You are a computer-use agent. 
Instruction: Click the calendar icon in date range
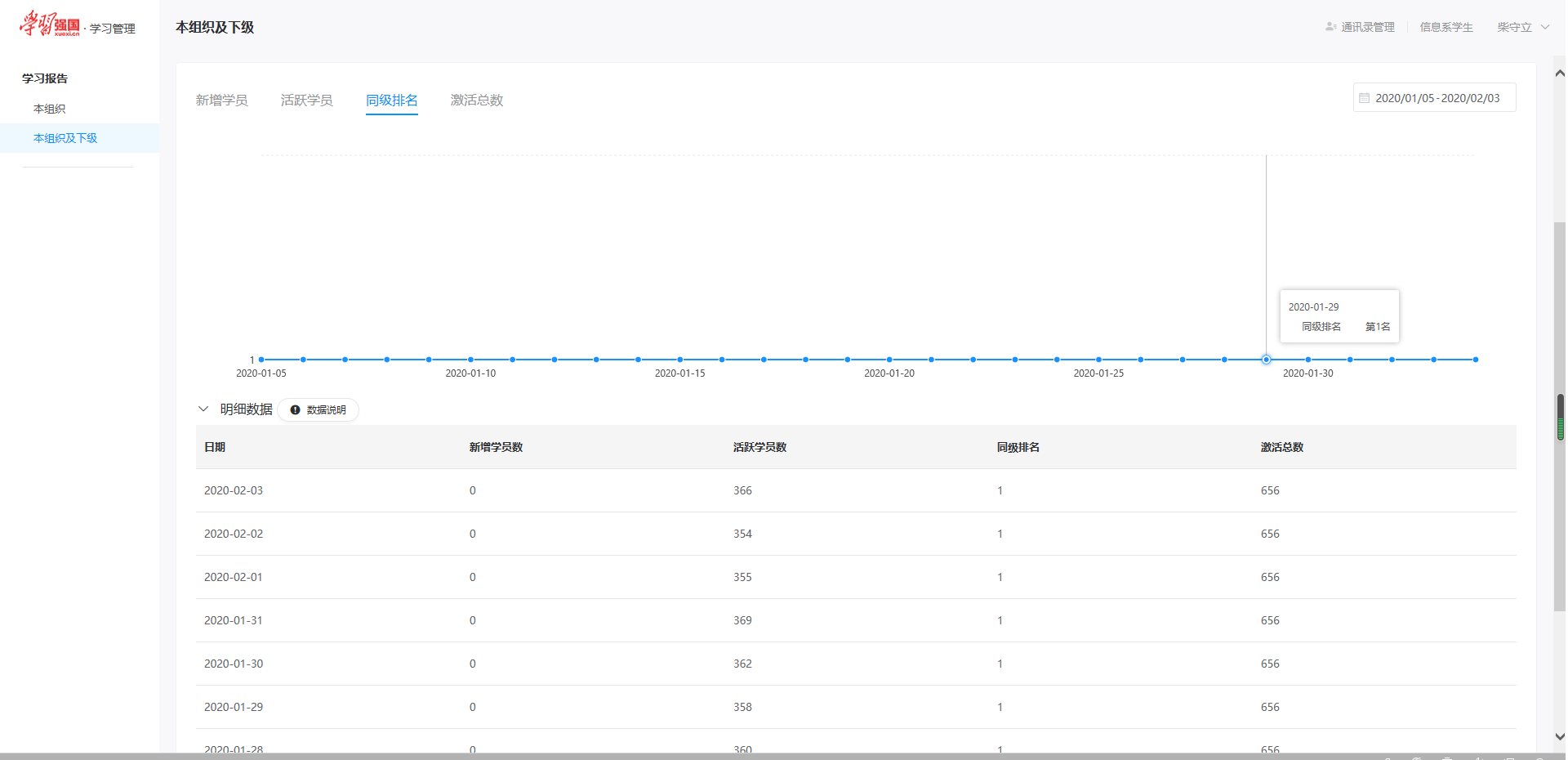(1364, 98)
